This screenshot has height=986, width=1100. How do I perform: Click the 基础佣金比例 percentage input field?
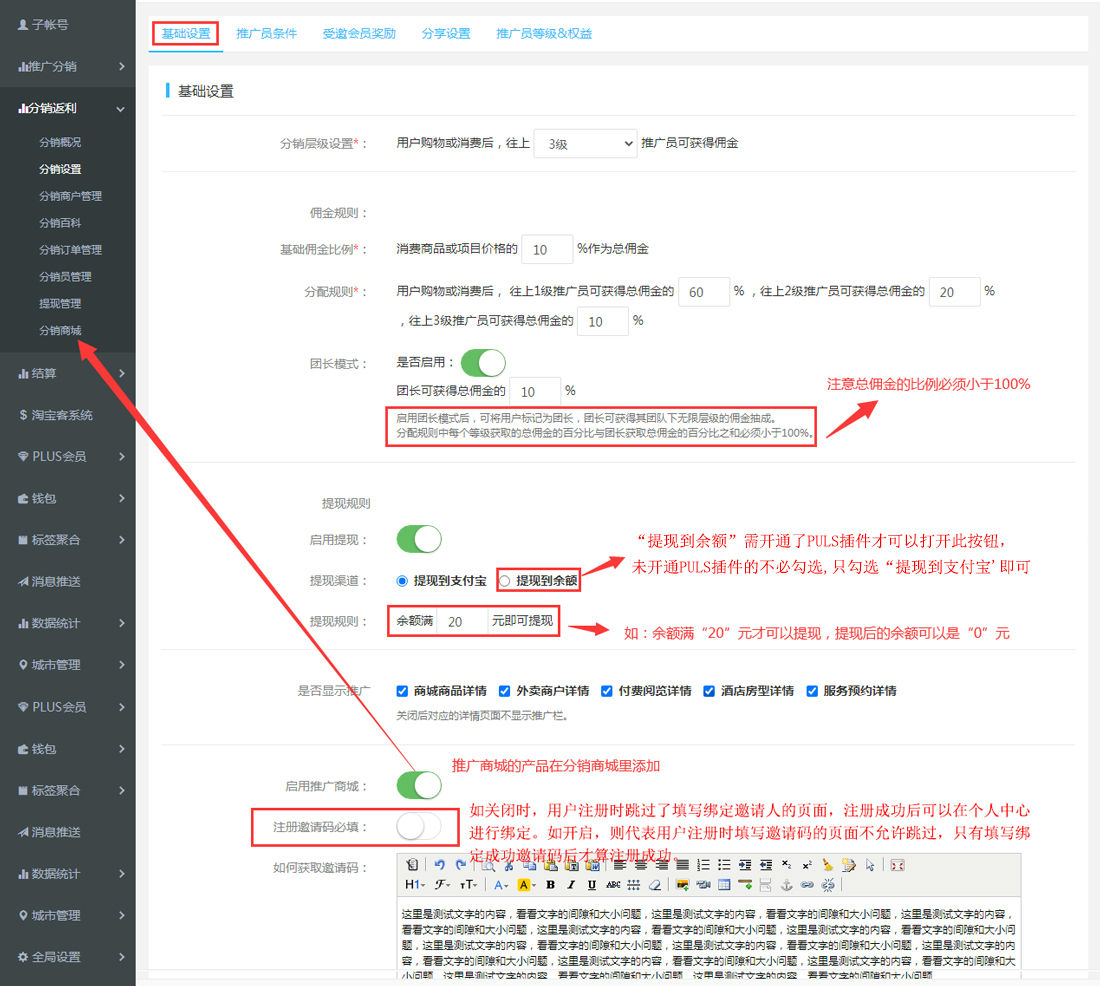point(546,249)
